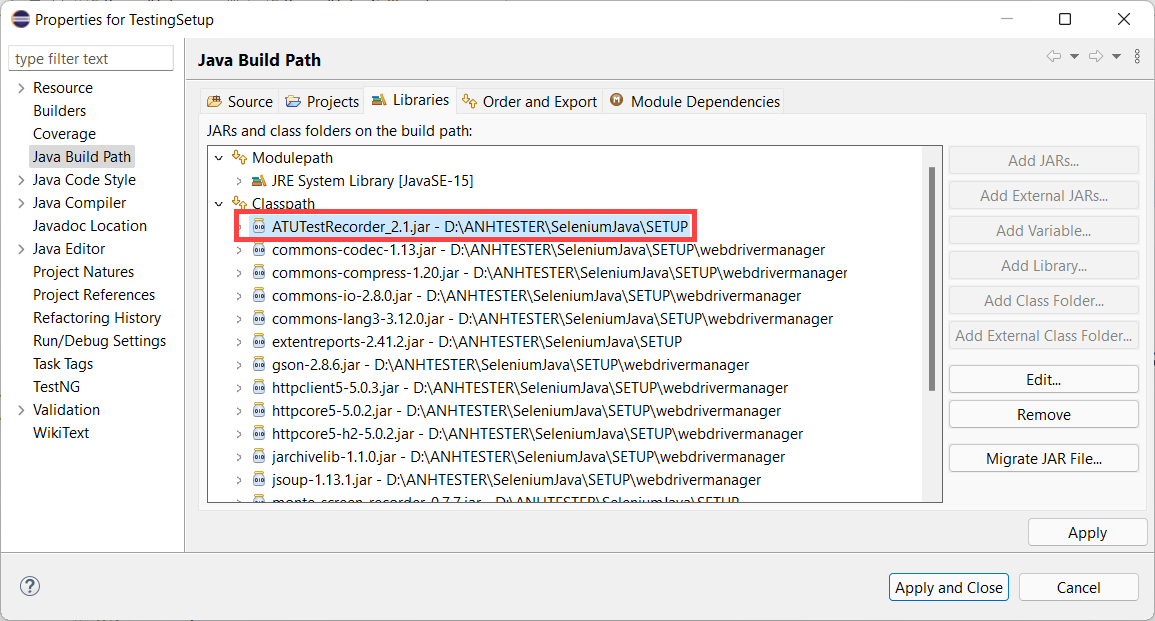
Task: Expand the gson-2.8.6.jar entry
Action: click(x=239, y=365)
